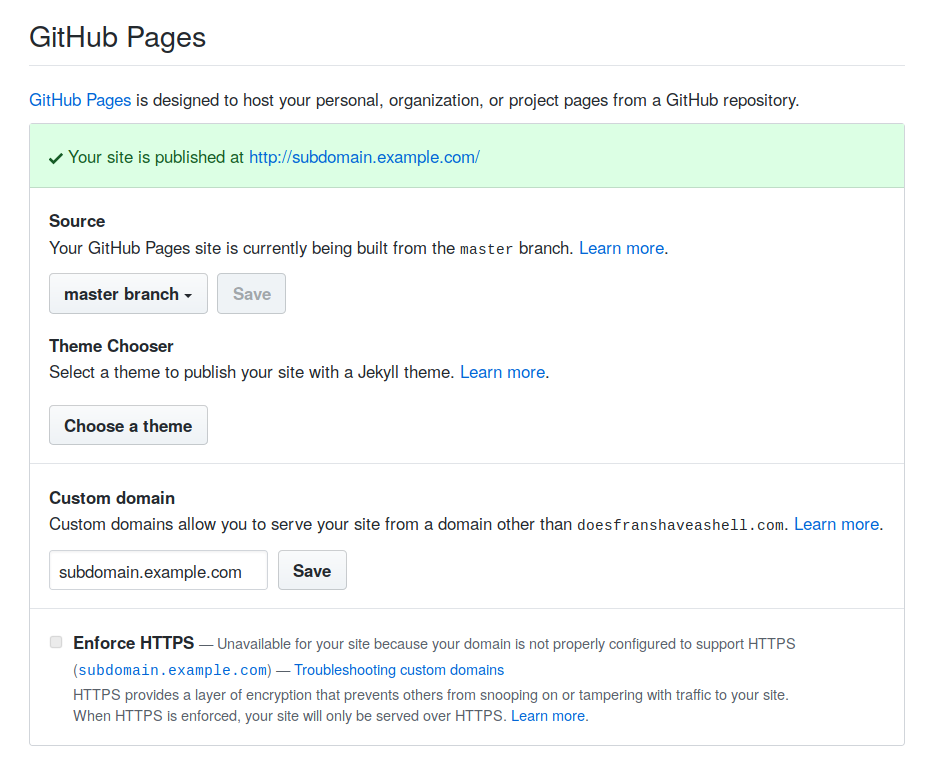The width and height of the screenshot is (930, 777).
Task: Click the Enforce HTTPS label text
Action: tap(133, 643)
